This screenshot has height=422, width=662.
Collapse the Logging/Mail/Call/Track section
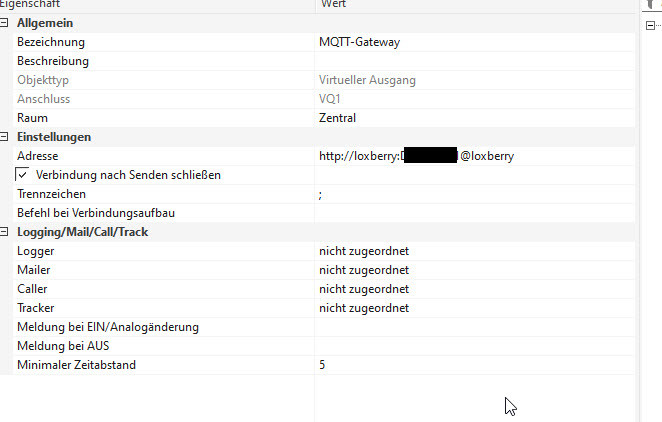[x=5, y=232]
